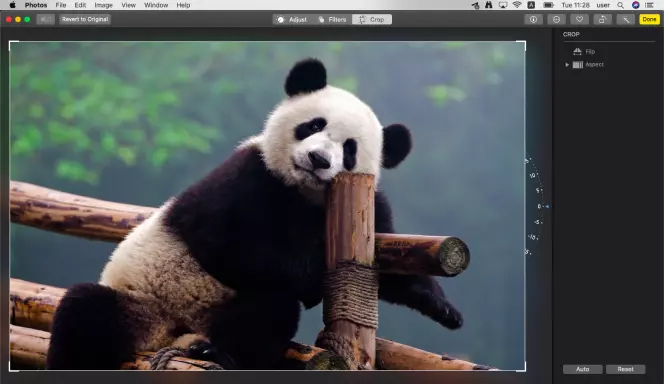Mark the photo as Favorite with heart
This screenshot has height=384, width=664.
(x=579, y=19)
